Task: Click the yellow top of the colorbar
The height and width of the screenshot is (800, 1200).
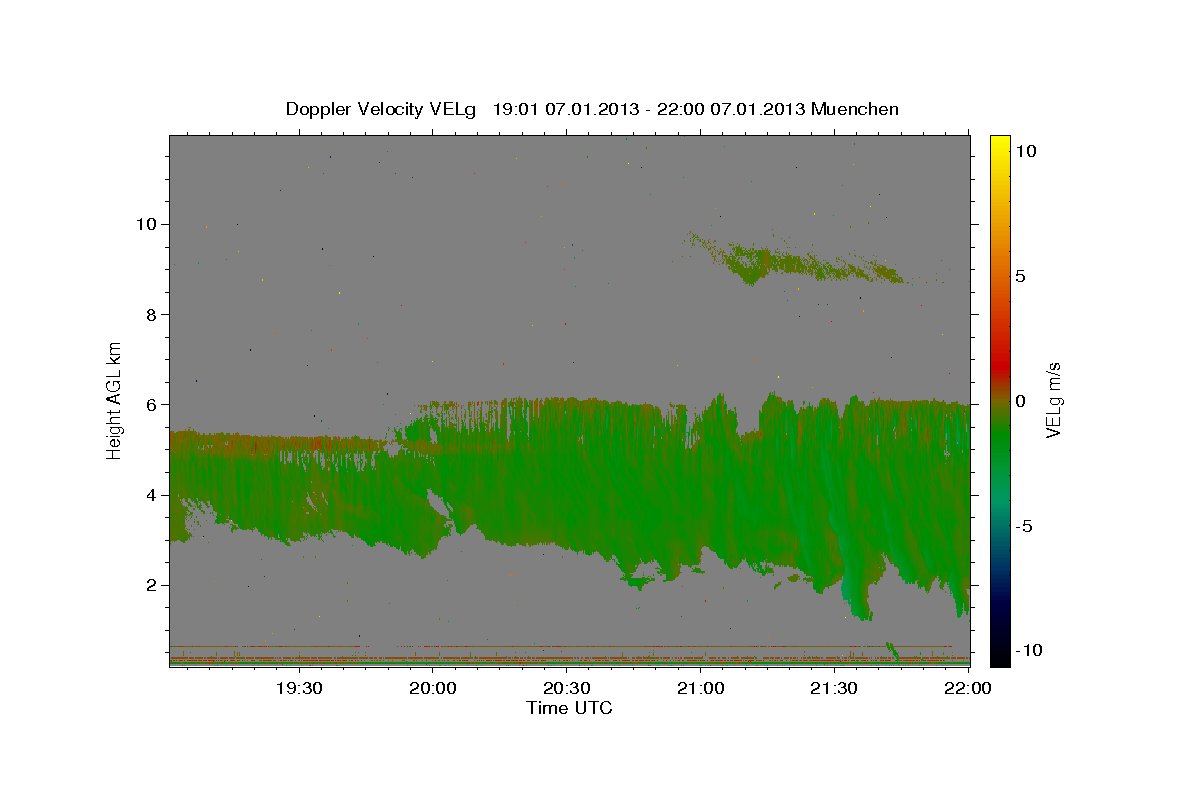Action: click(x=1000, y=145)
